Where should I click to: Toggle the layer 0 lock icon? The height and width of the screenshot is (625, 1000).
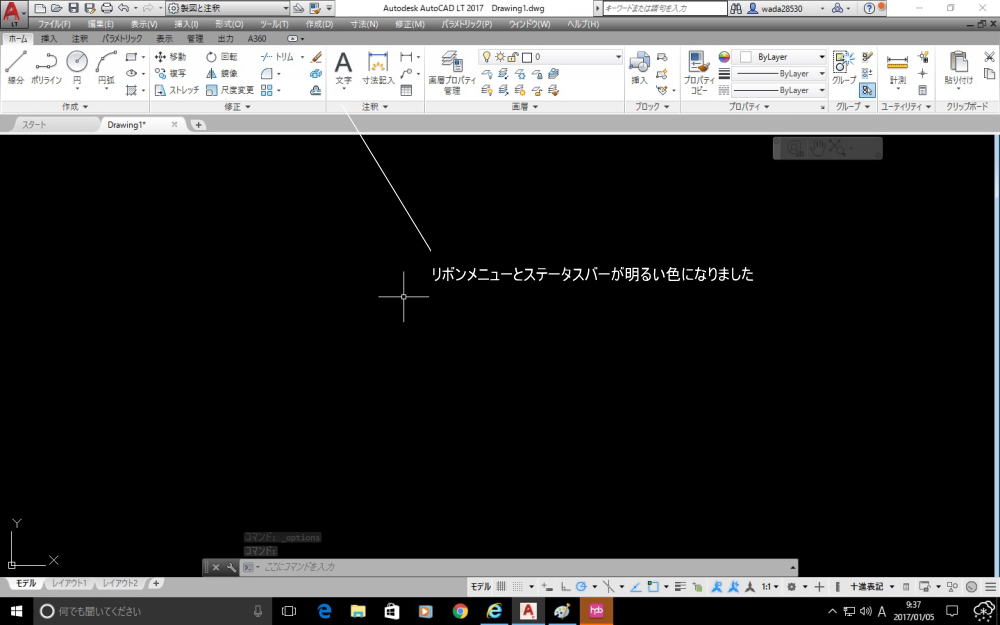[513, 57]
